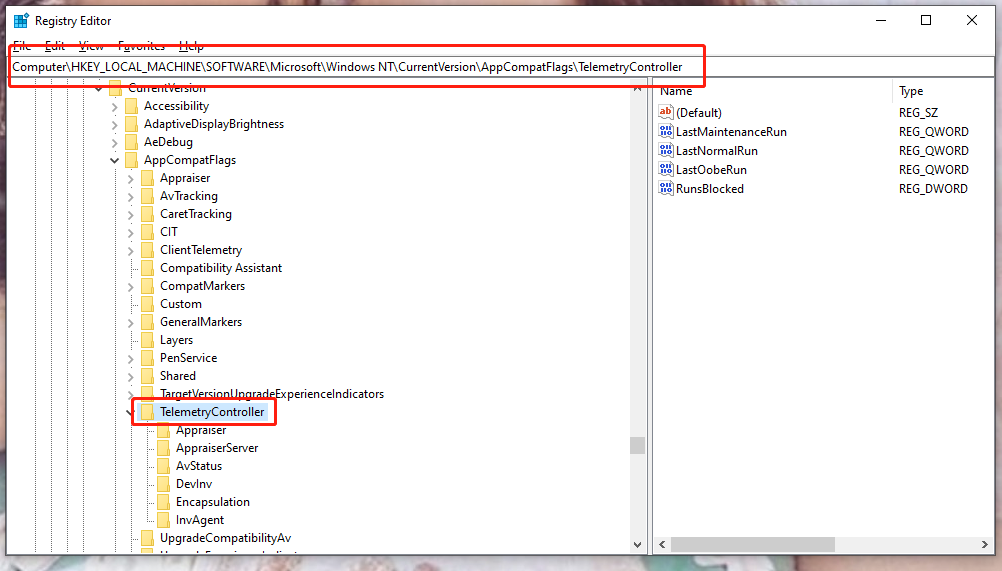The image size is (1002, 571).
Task: Click the AdaptiveDisplayBrightness folder icon
Action: (x=132, y=123)
